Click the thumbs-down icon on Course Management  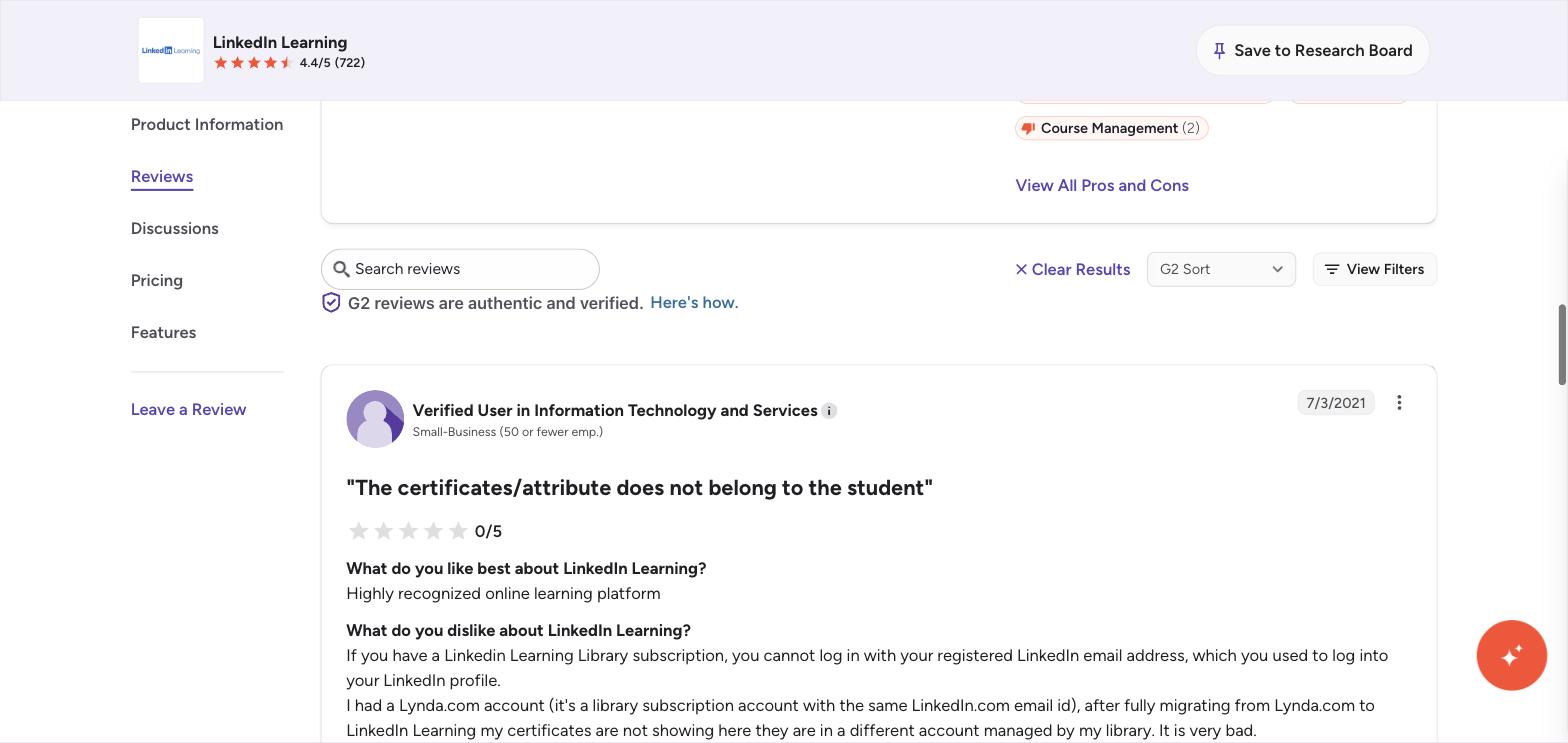1028,128
